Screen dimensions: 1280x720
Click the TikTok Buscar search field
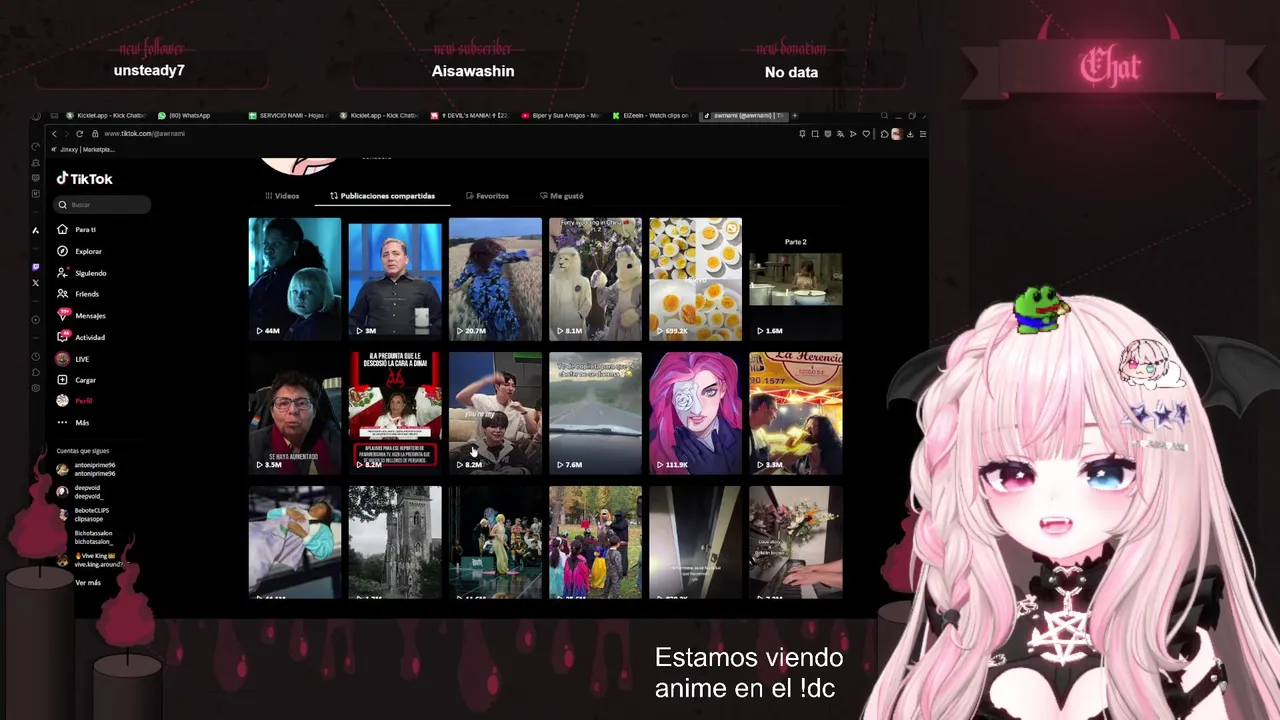[102, 204]
